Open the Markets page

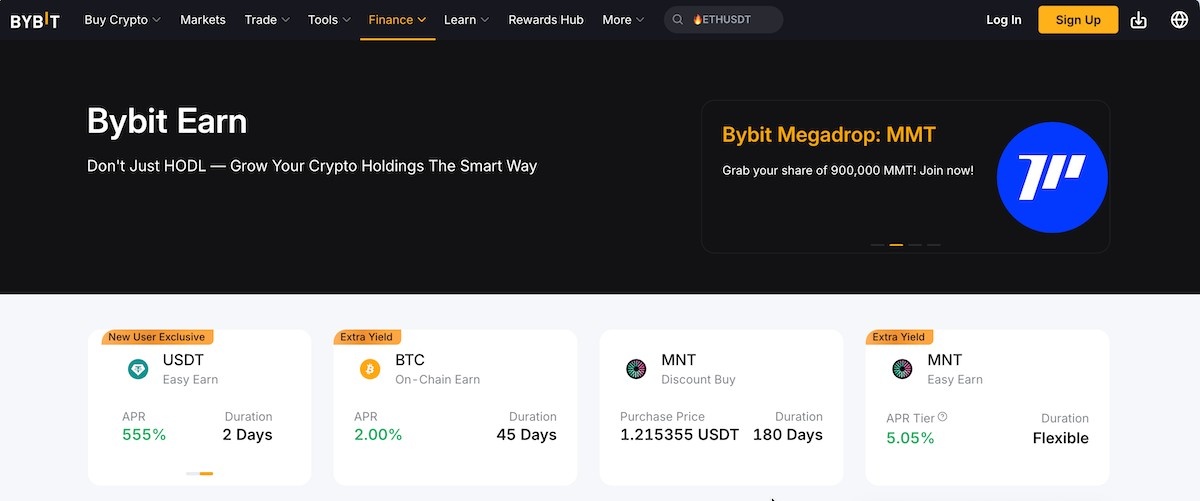[203, 20]
